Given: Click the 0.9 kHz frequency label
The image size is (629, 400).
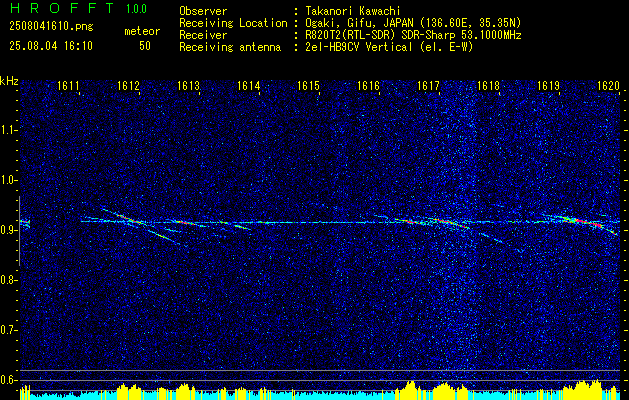Looking at the screenshot, I should click(x=8, y=230).
